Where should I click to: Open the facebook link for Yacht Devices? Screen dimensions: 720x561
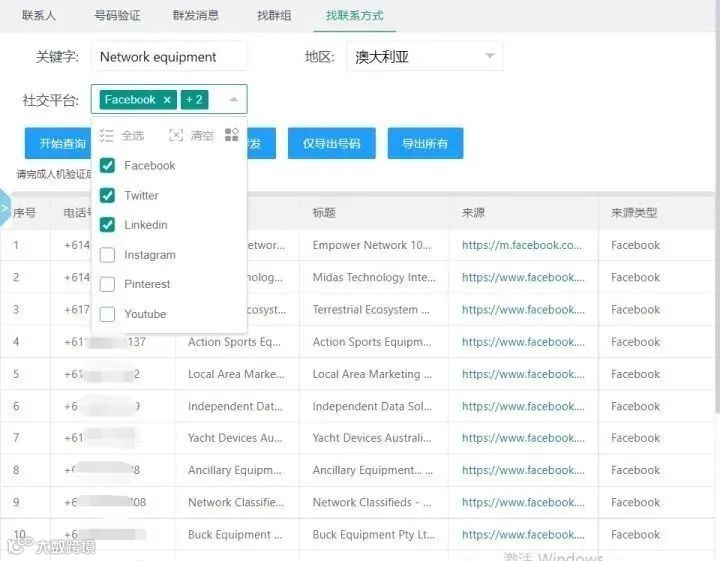(x=523, y=438)
